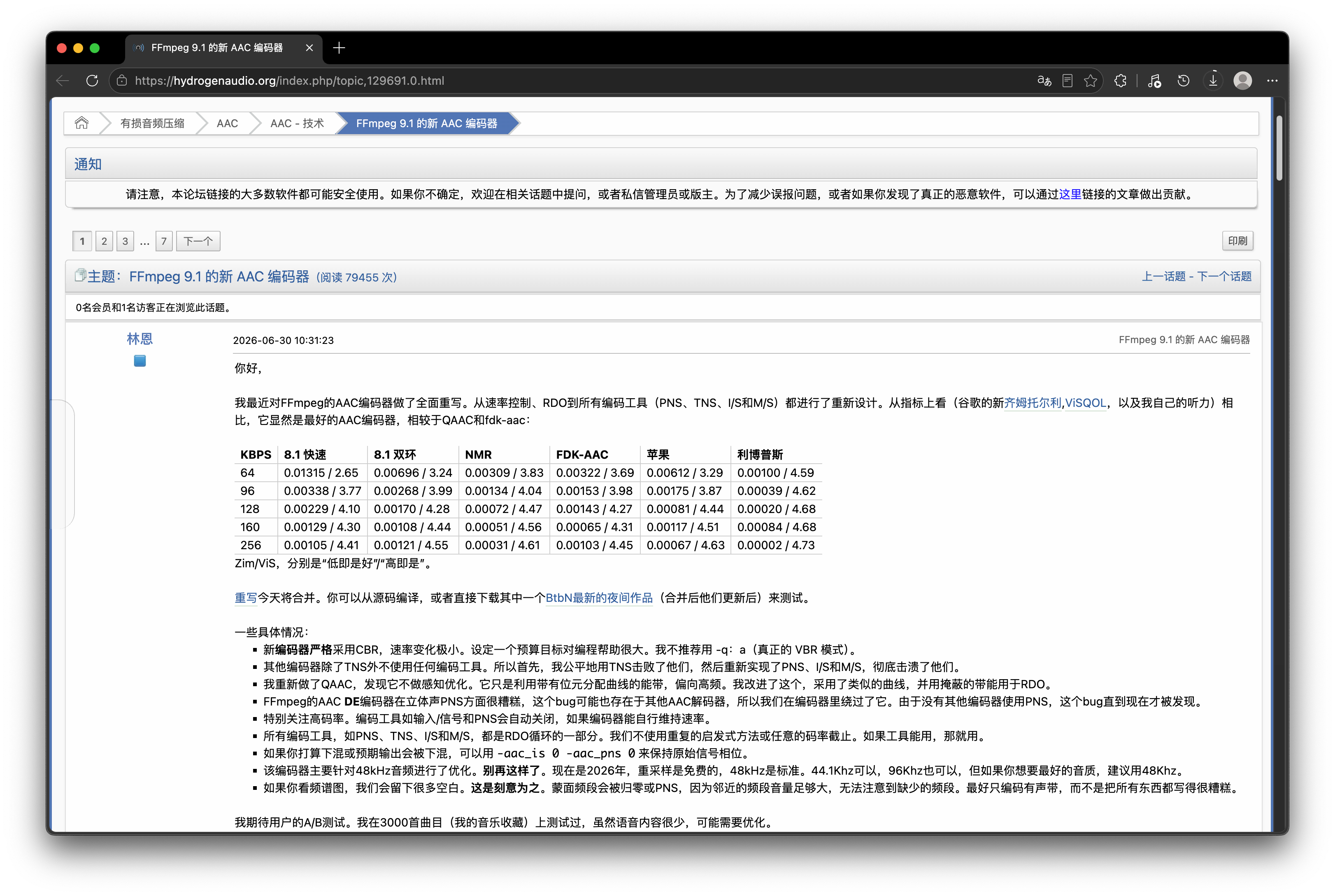Open the 上一话题 previous topic link
The width and height of the screenshot is (1335, 896).
coord(1163,276)
